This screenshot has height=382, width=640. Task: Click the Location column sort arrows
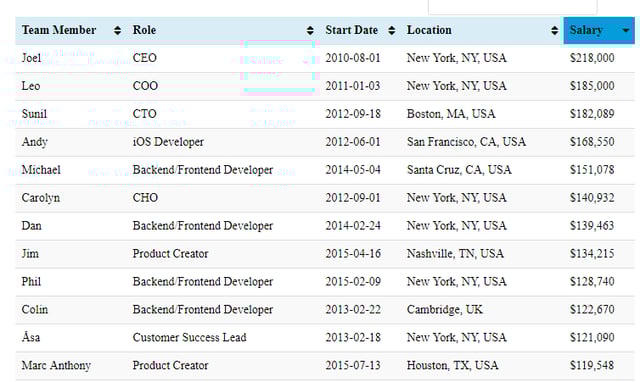(x=554, y=31)
